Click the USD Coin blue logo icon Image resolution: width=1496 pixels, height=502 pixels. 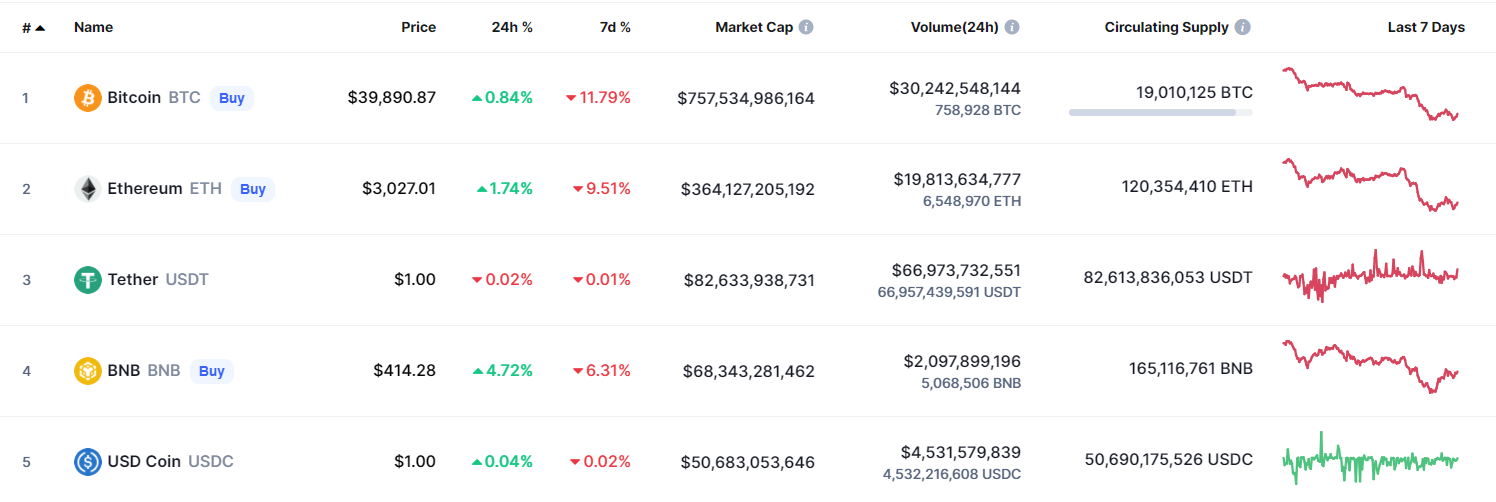[88, 462]
